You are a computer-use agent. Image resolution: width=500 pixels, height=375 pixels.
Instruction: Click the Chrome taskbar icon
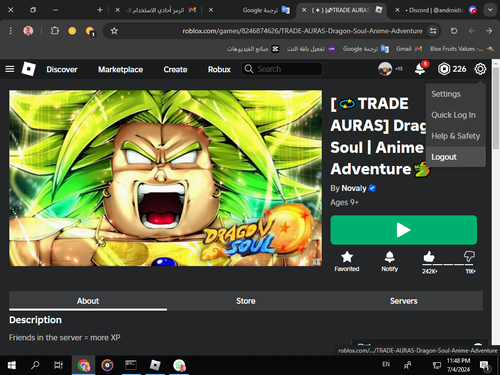pyautogui.click(x=83, y=365)
